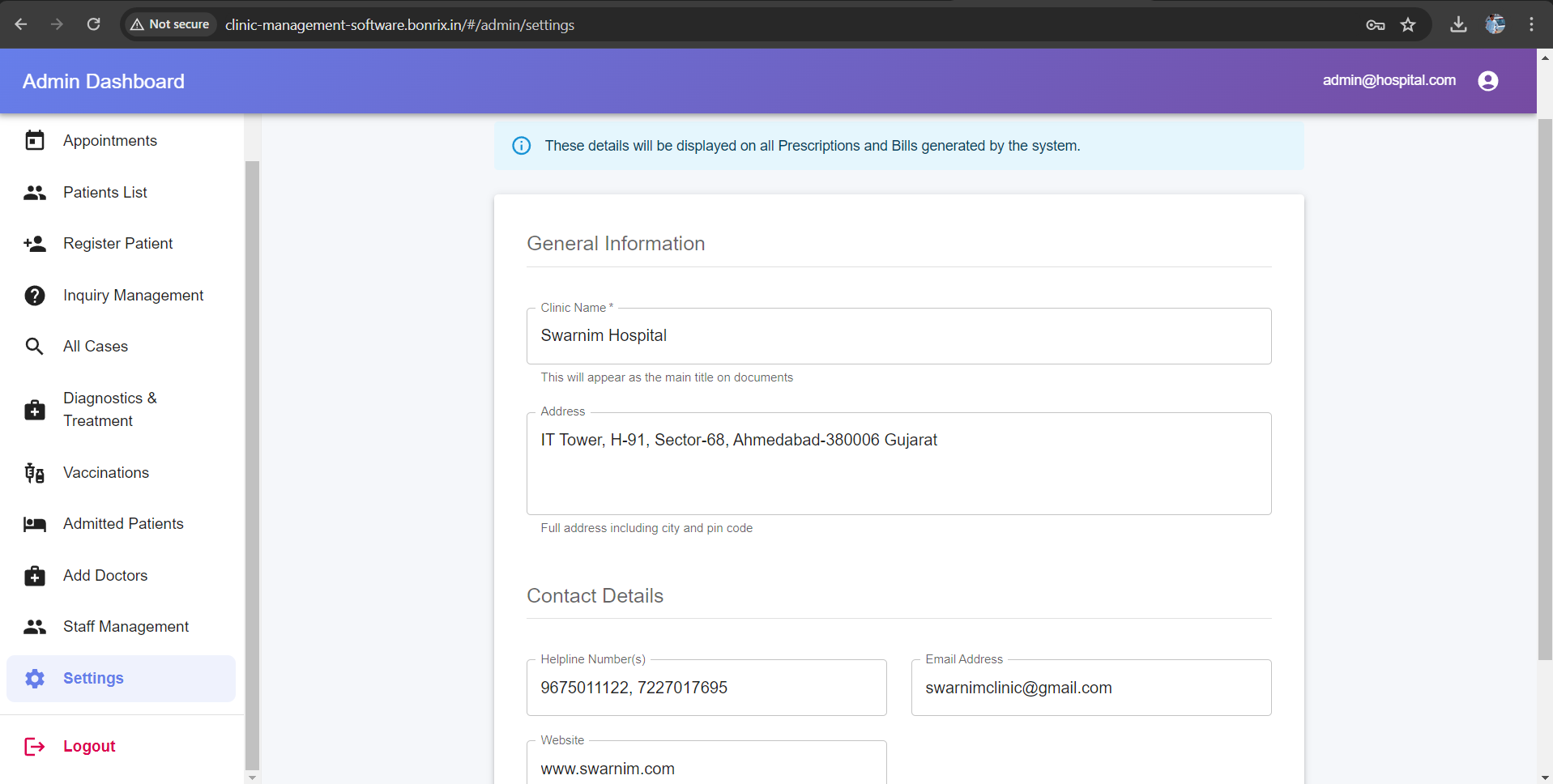Open Inquiry Management question mark icon
1553x784 pixels.
35,295
